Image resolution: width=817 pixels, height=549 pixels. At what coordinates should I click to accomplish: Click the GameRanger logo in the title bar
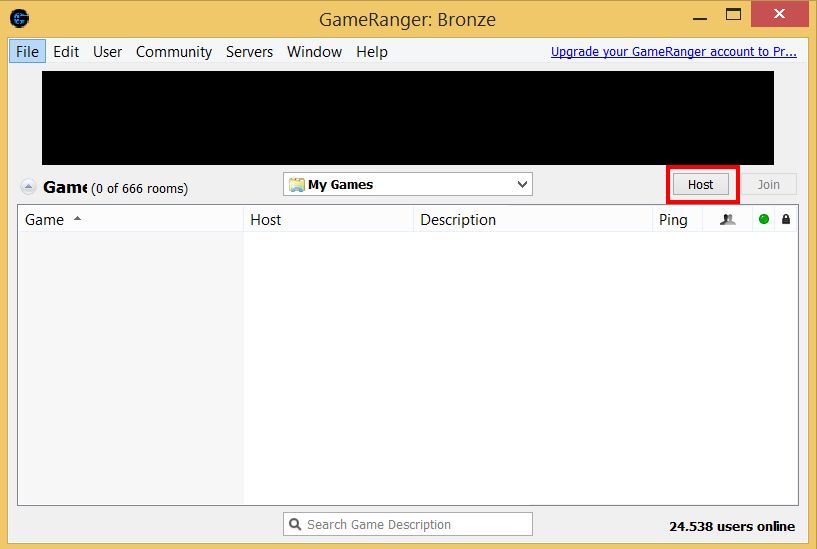(x=19, y=19)
